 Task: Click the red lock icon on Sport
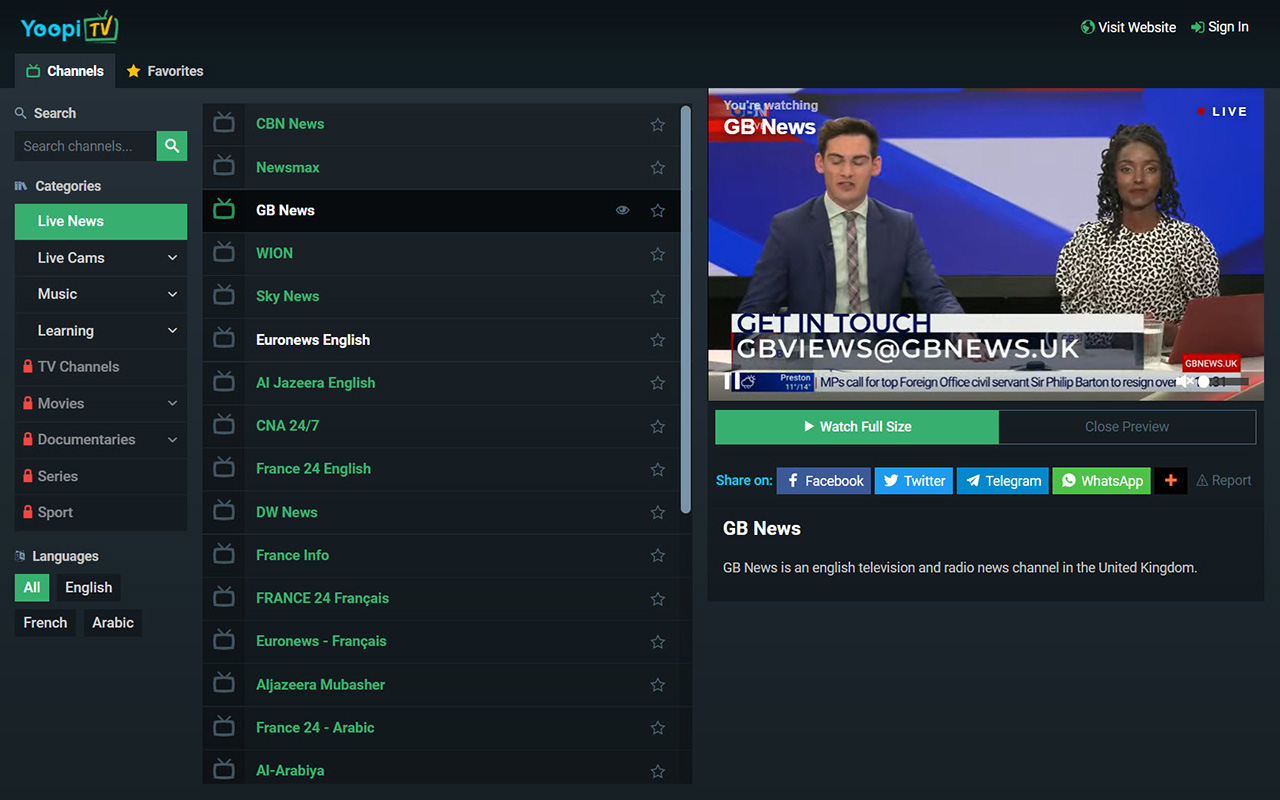click(x=28, y=512)
